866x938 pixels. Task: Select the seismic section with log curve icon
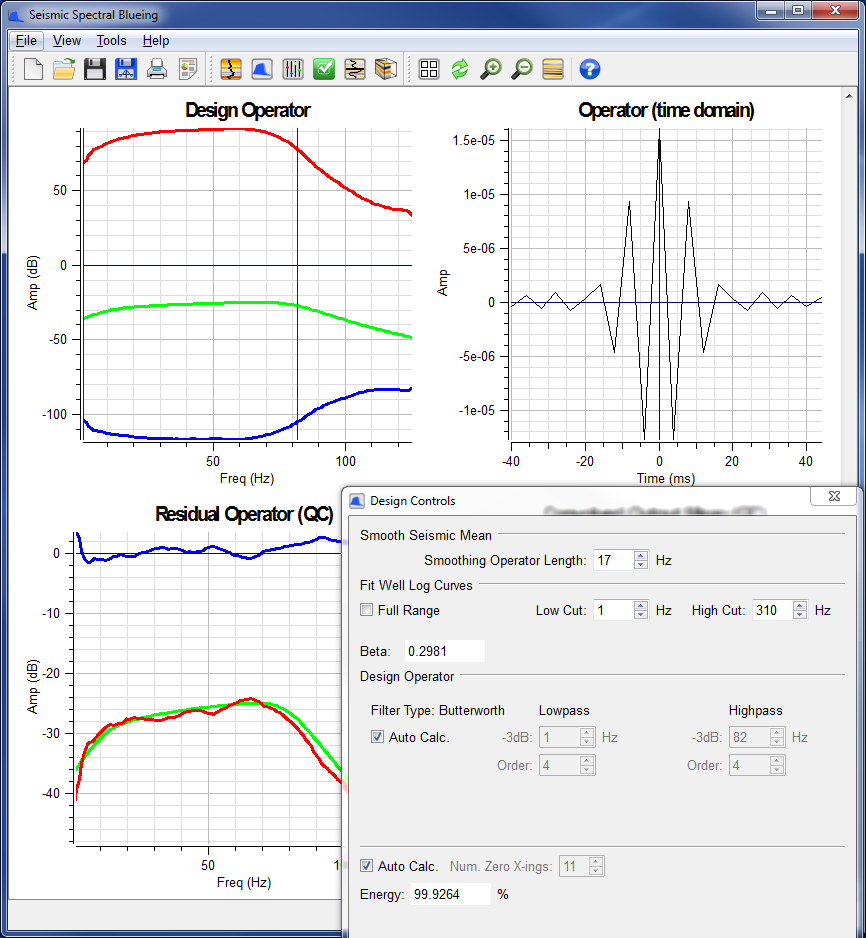coord(355,69)
